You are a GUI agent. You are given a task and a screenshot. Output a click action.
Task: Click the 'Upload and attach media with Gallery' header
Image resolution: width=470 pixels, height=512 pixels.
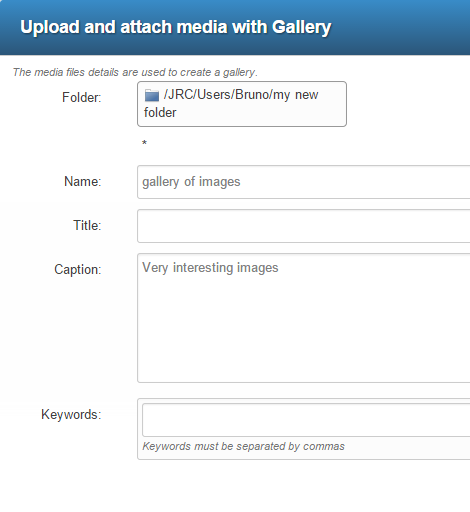click(x=176, y=27)
